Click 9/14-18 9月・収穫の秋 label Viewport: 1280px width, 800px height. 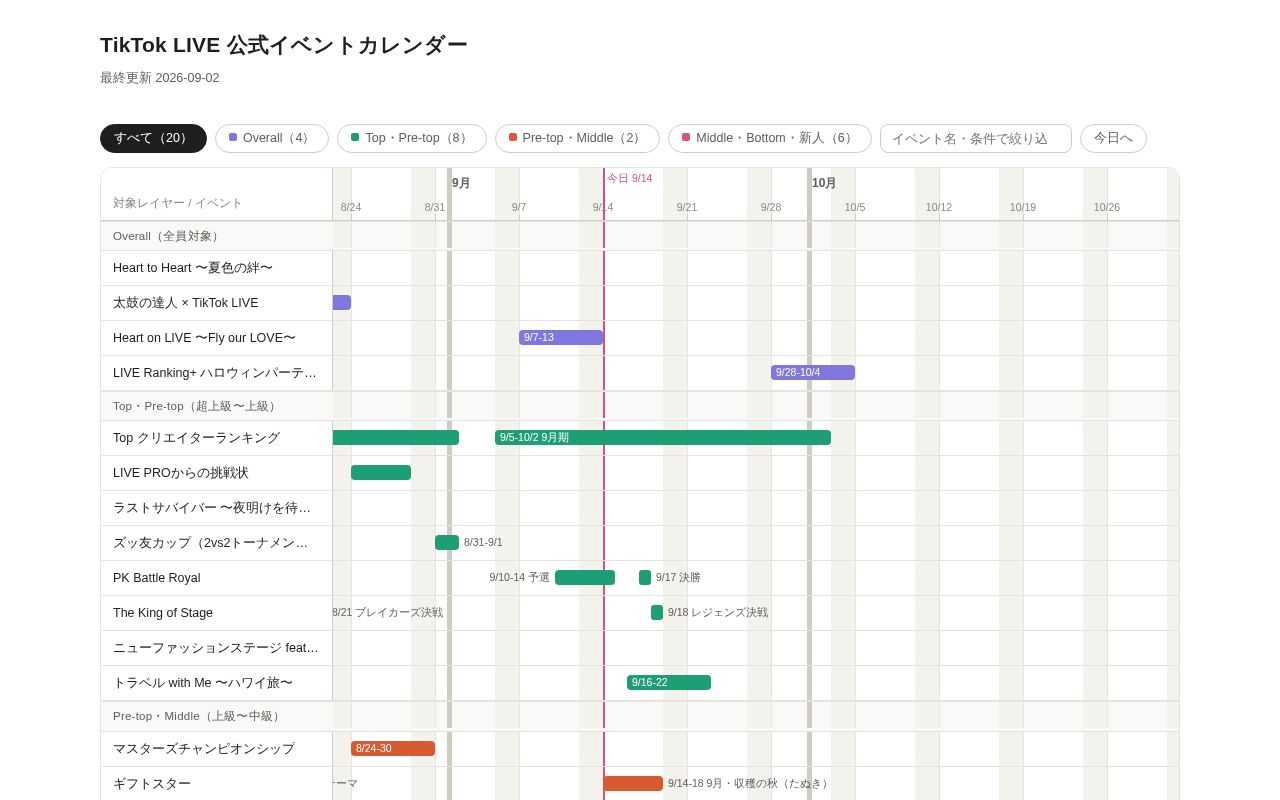coord(750,784)
